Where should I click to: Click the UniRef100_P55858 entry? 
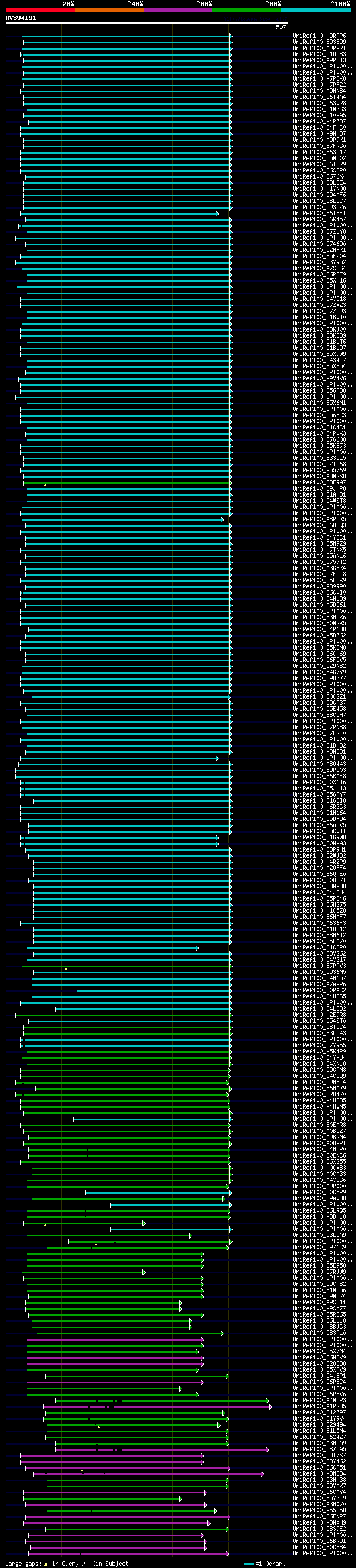click(319, 1510)
